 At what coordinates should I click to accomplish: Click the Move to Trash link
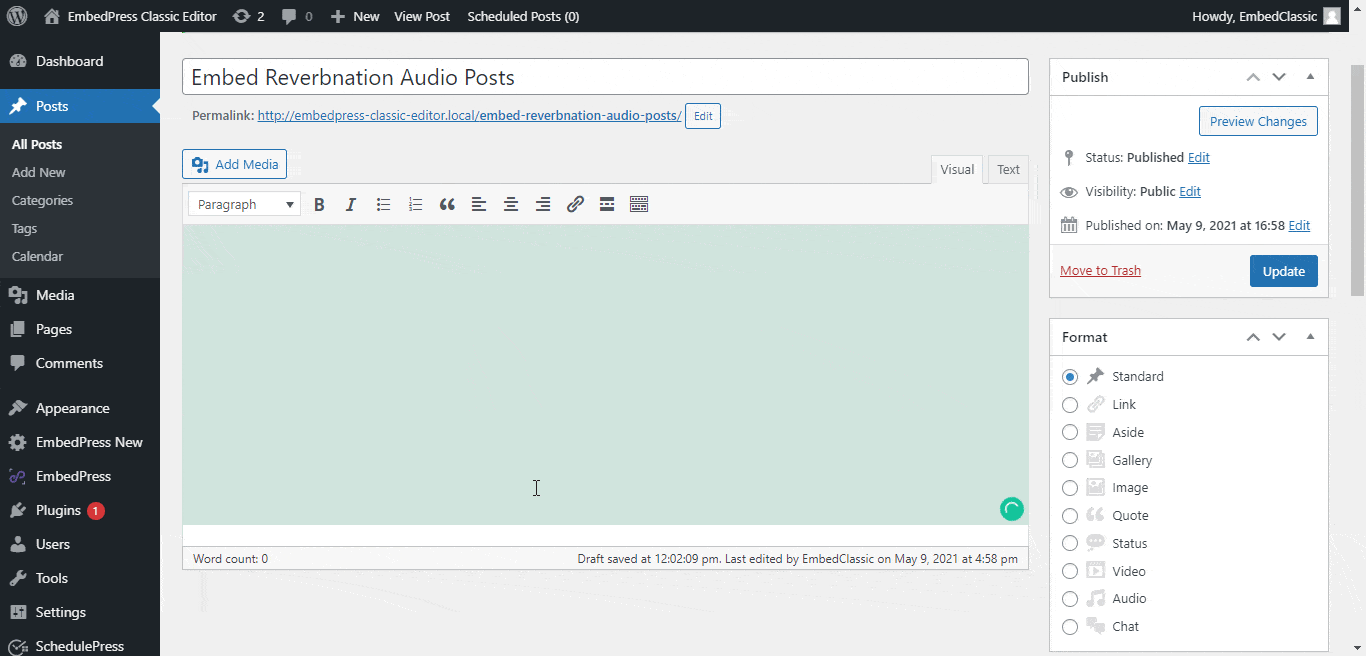(x=1100, y=270)
